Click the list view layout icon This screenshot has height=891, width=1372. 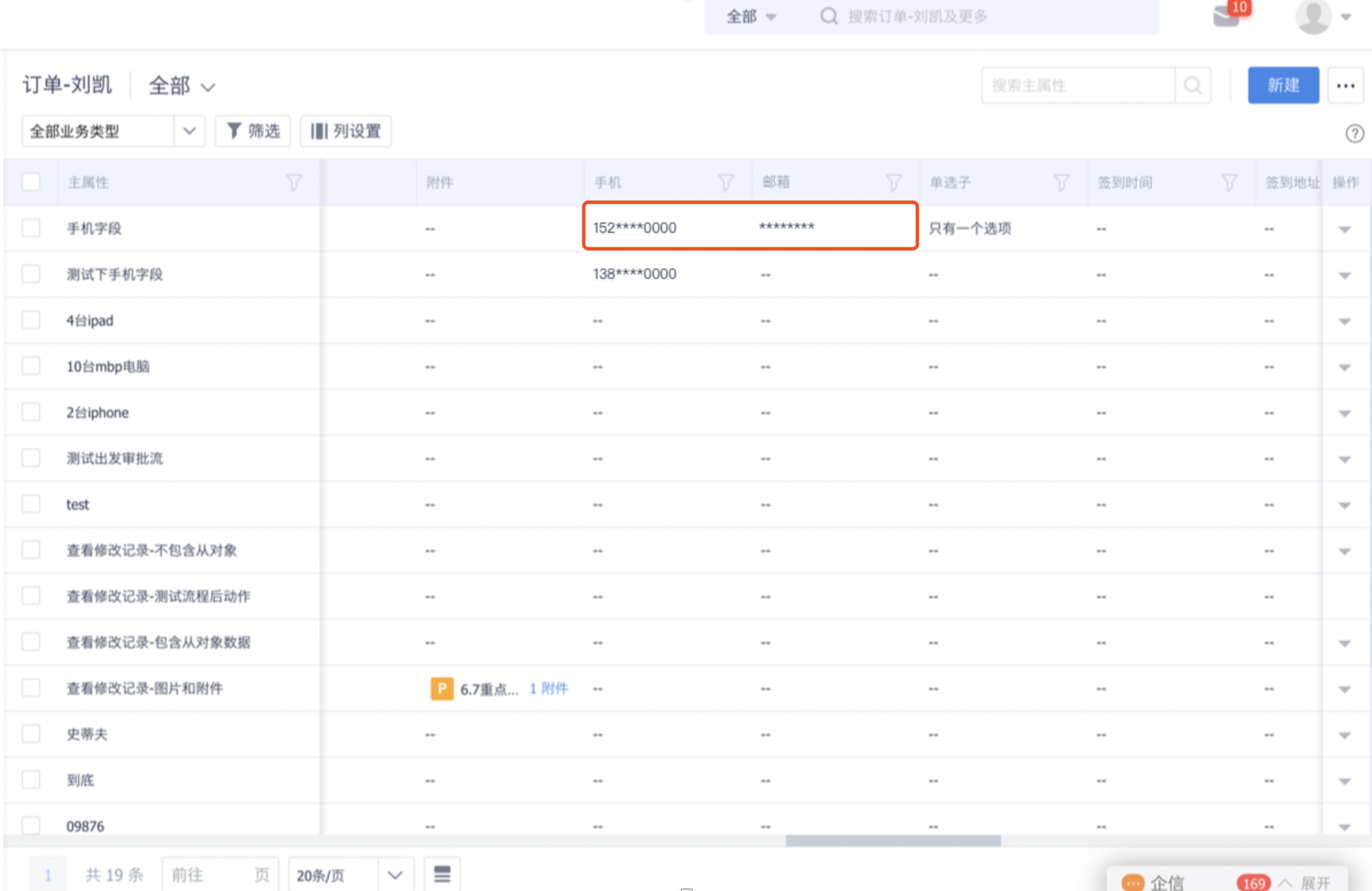442,874
